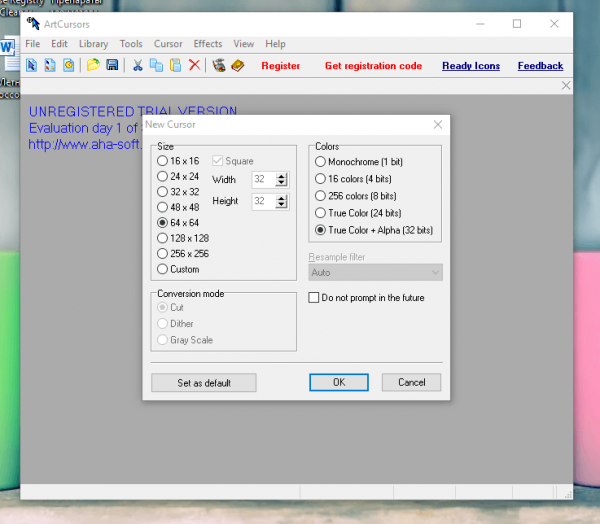
Task: Open a file with the folder icon
Action: pos(93,65)
